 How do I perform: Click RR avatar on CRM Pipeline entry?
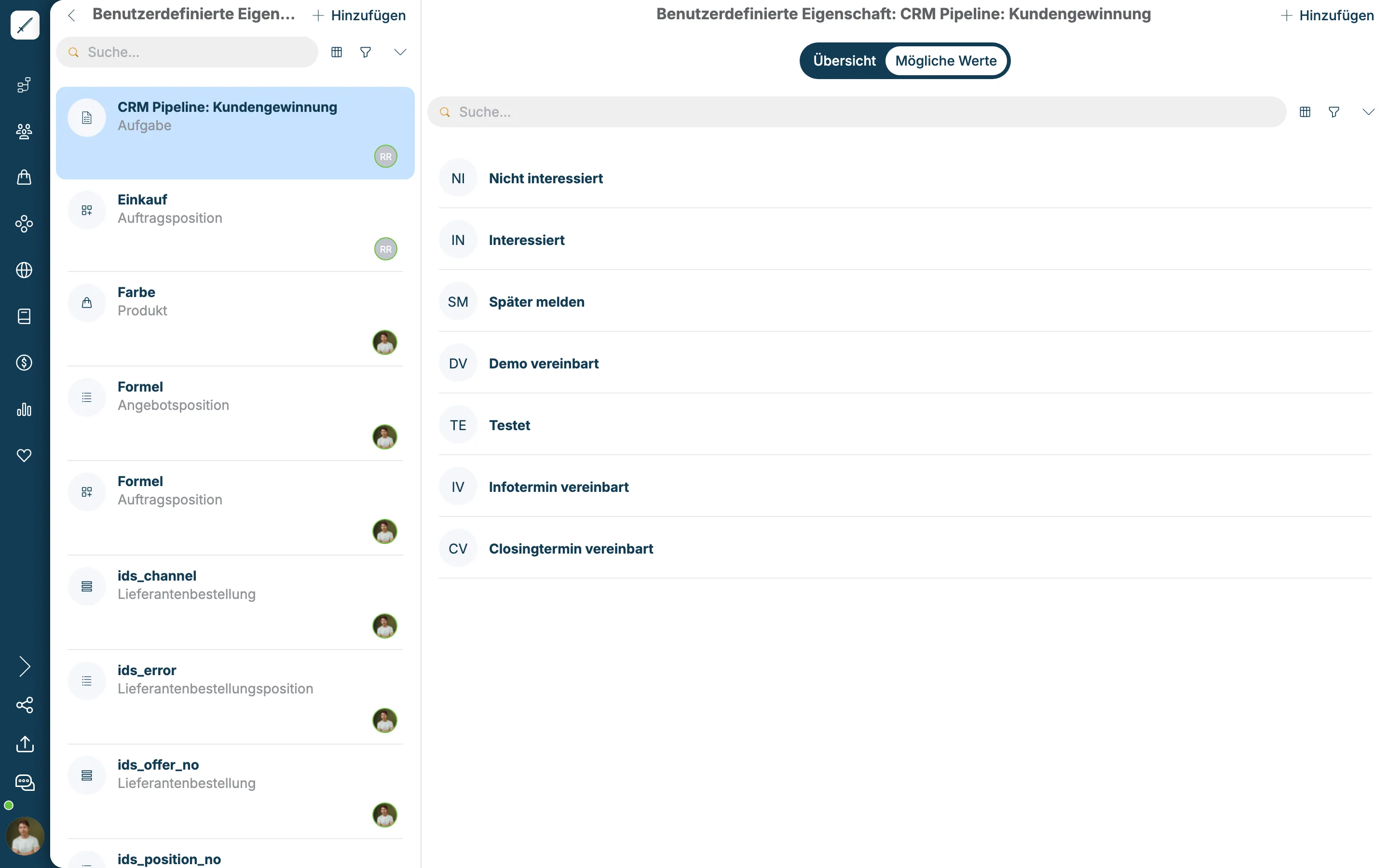(386, 156)
